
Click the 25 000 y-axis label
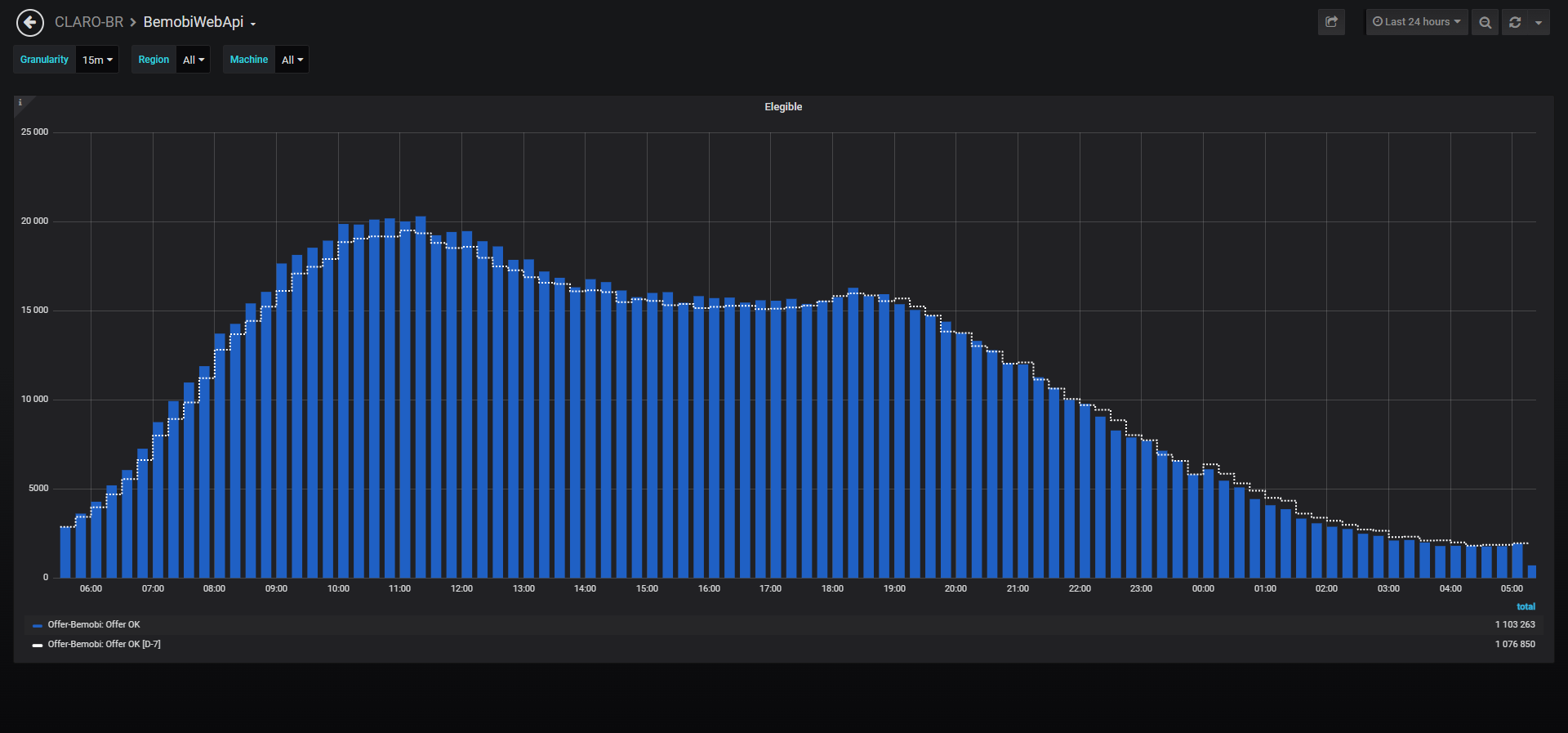(34, 132)
